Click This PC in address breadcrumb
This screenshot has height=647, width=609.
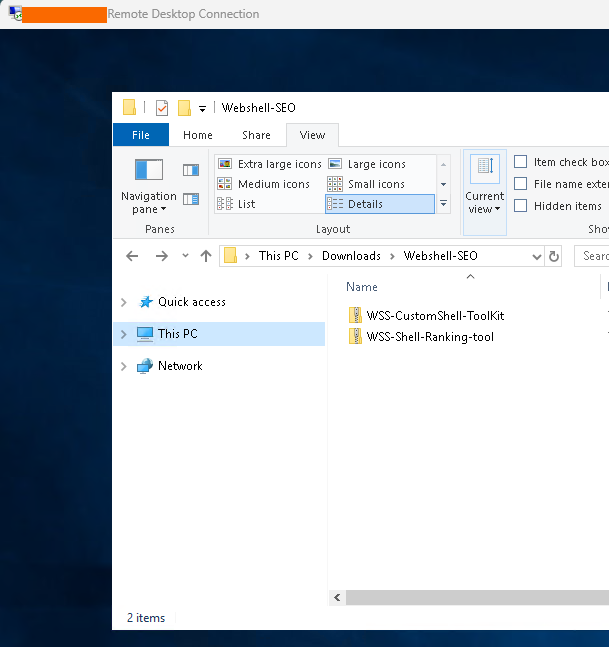click(279, 256)
